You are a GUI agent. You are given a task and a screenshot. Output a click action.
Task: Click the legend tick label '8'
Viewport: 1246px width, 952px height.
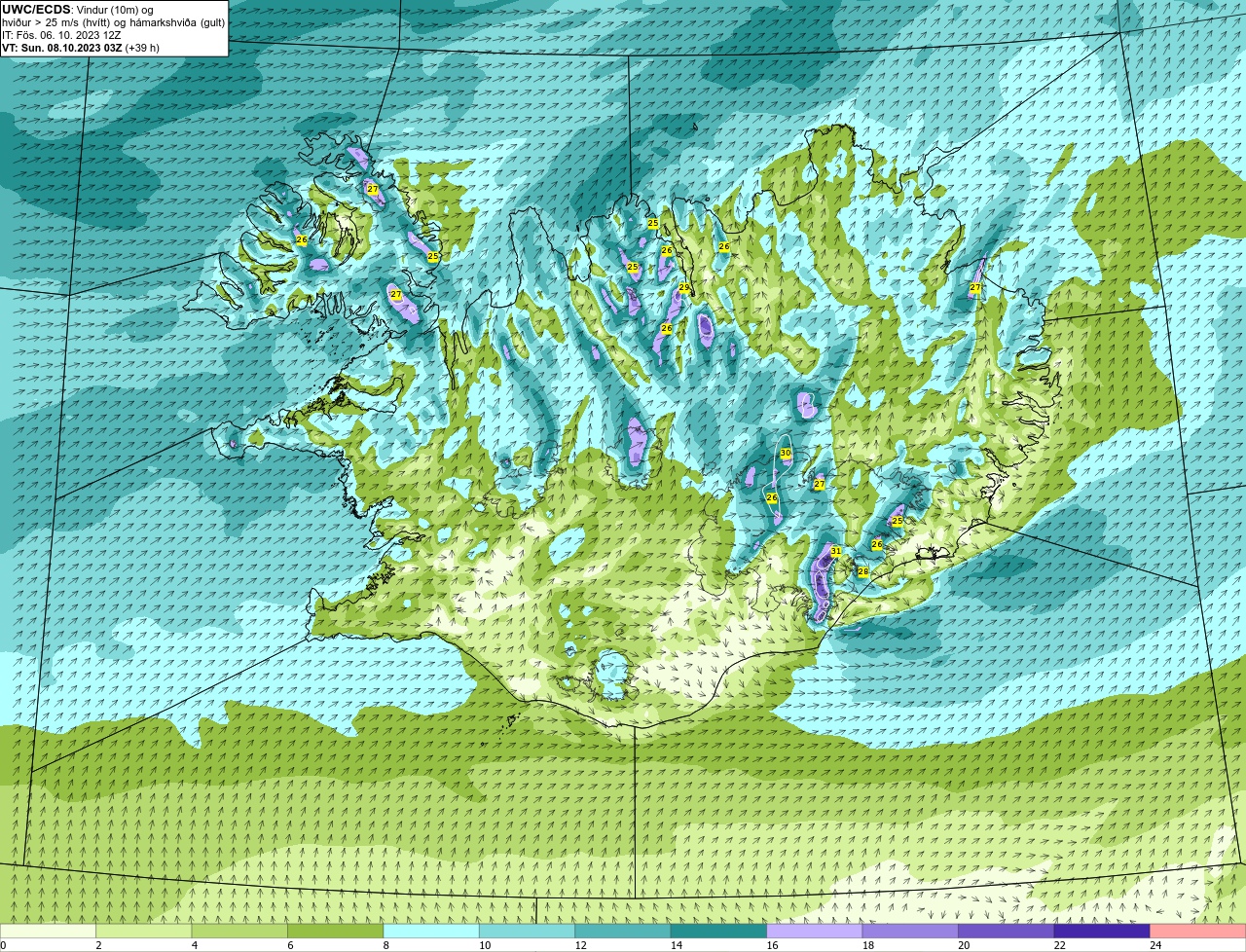click(x=386, y=945)
